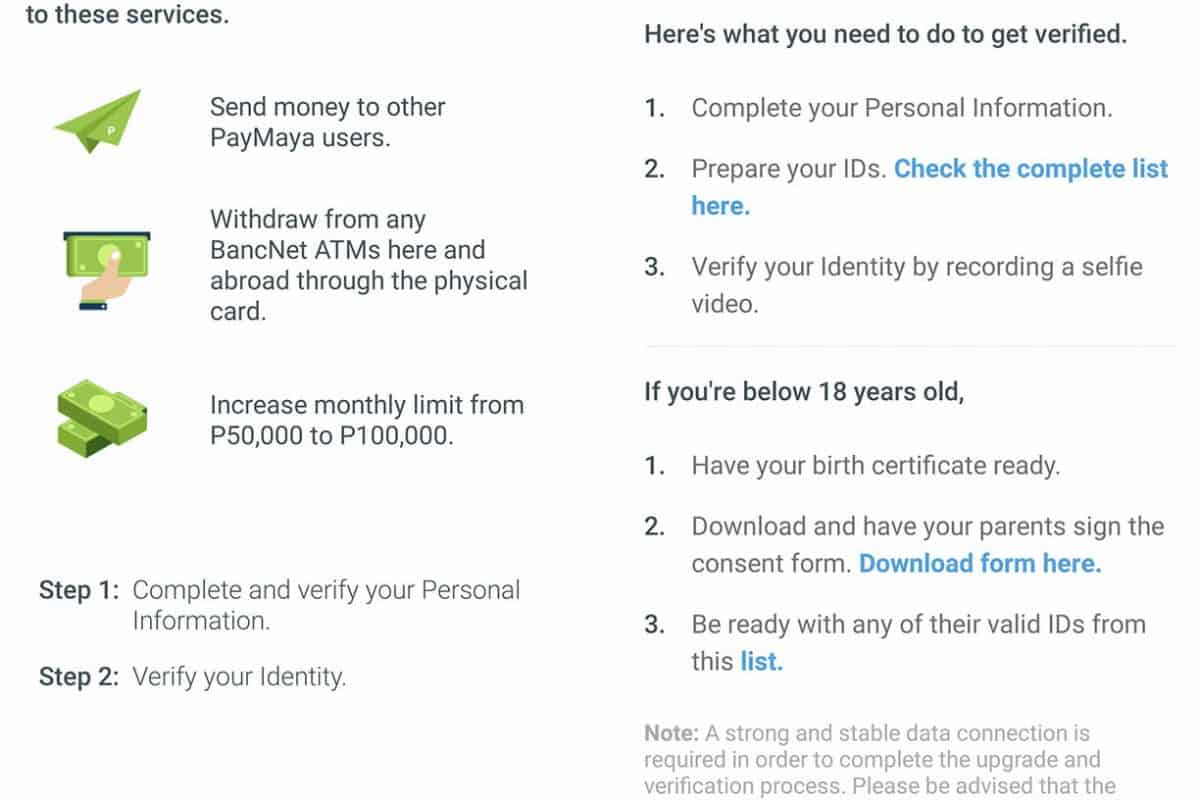Click the 'Step 1:' label
1200x800 pixels.
(79, 590)
